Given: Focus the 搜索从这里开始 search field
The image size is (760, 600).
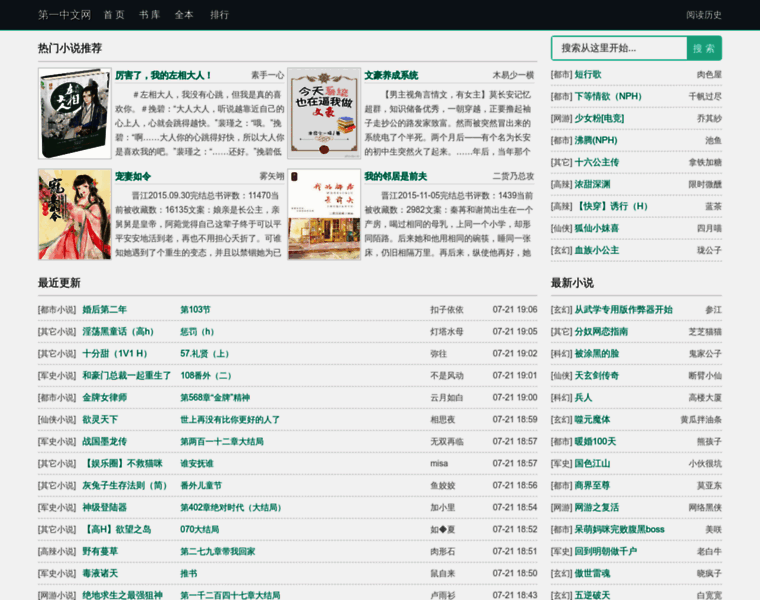Looking at the screenshot, I should coord(619,48).
